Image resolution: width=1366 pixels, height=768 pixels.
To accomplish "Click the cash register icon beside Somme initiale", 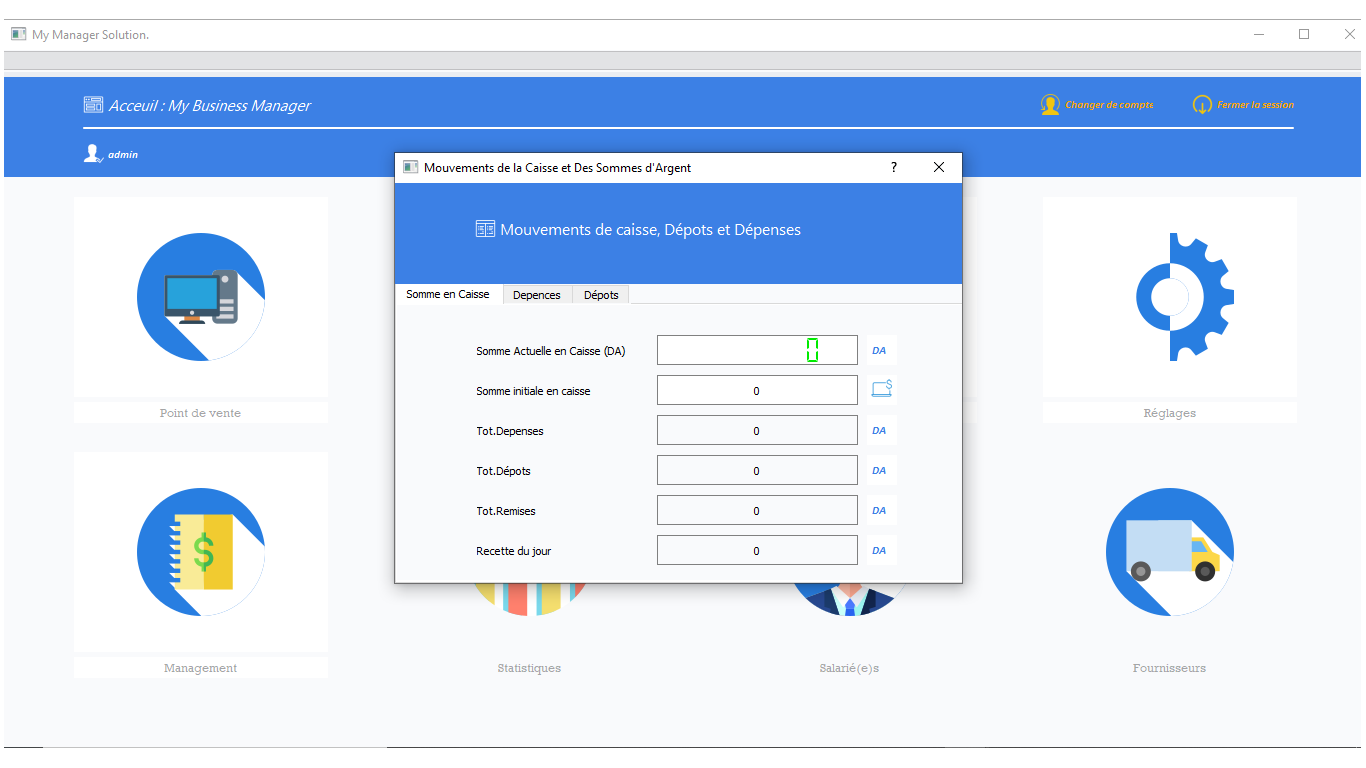I will 881,390.
